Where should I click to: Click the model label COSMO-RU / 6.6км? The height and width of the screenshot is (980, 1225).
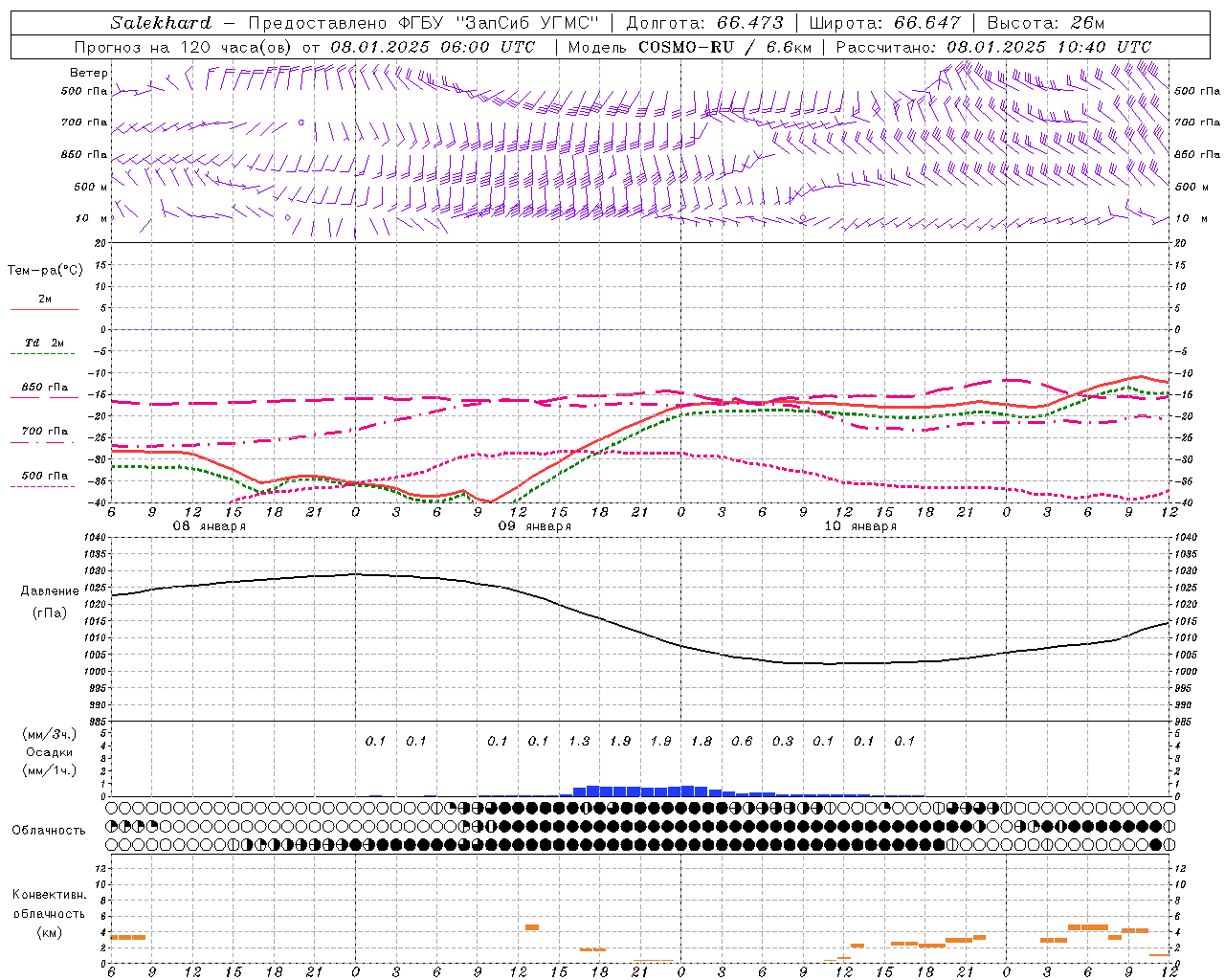click(x=724, y=47)
